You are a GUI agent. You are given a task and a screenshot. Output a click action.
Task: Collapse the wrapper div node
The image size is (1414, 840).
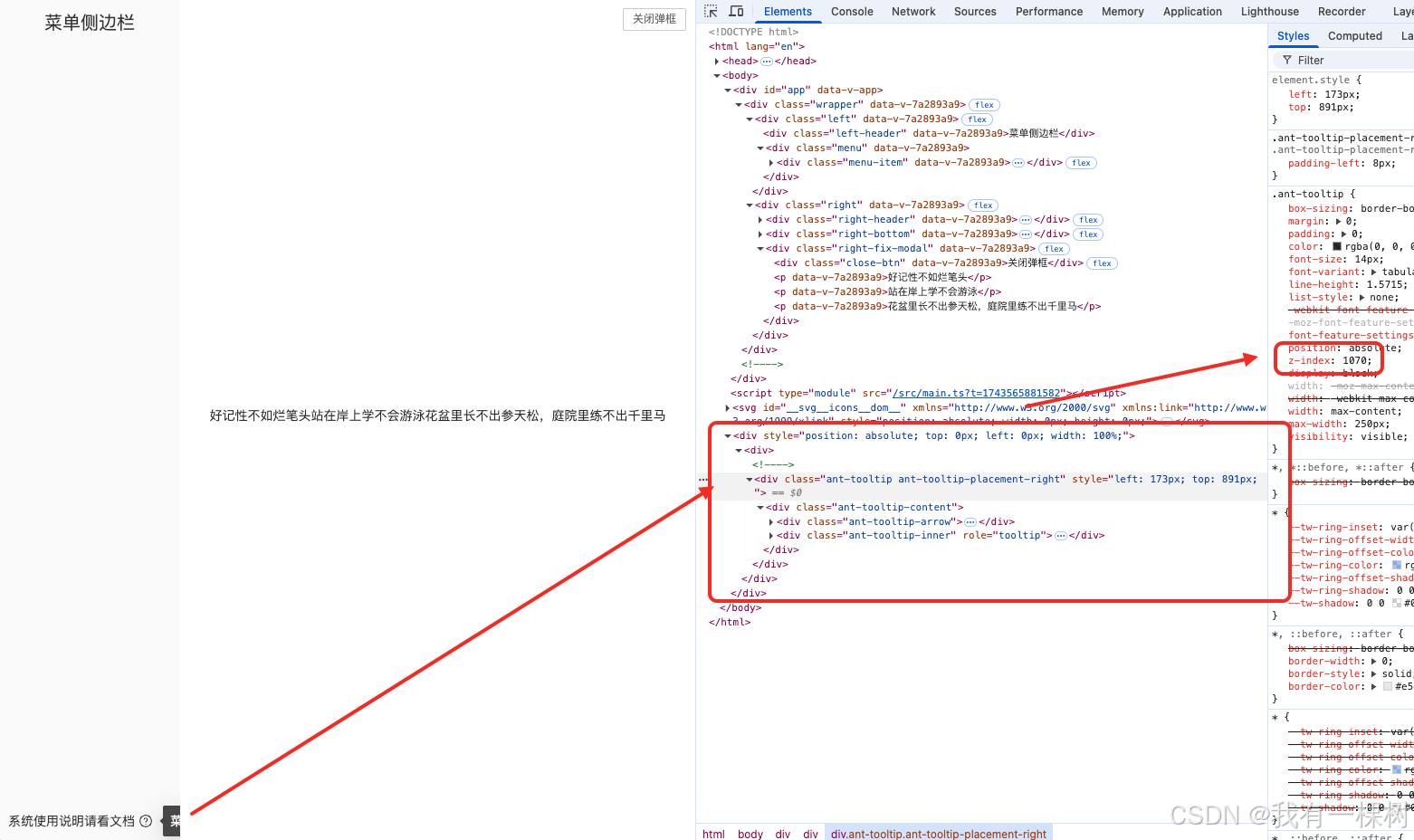point(739,105)
